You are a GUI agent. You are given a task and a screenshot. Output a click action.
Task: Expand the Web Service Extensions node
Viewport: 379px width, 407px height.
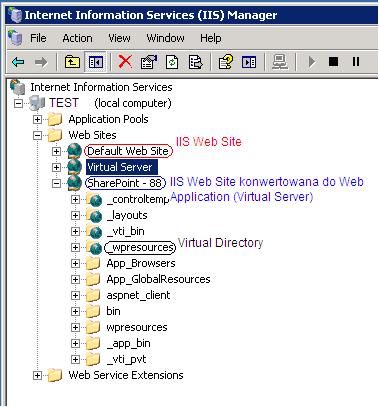[37, 376]
